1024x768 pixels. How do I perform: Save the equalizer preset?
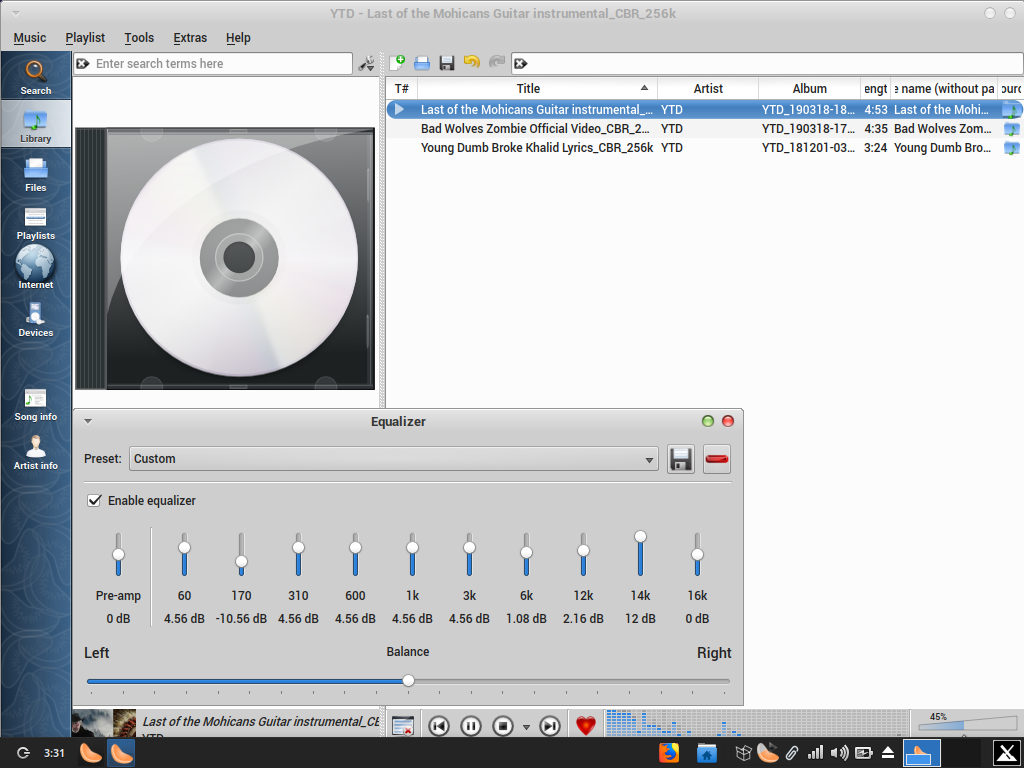[x=680, y=459]
